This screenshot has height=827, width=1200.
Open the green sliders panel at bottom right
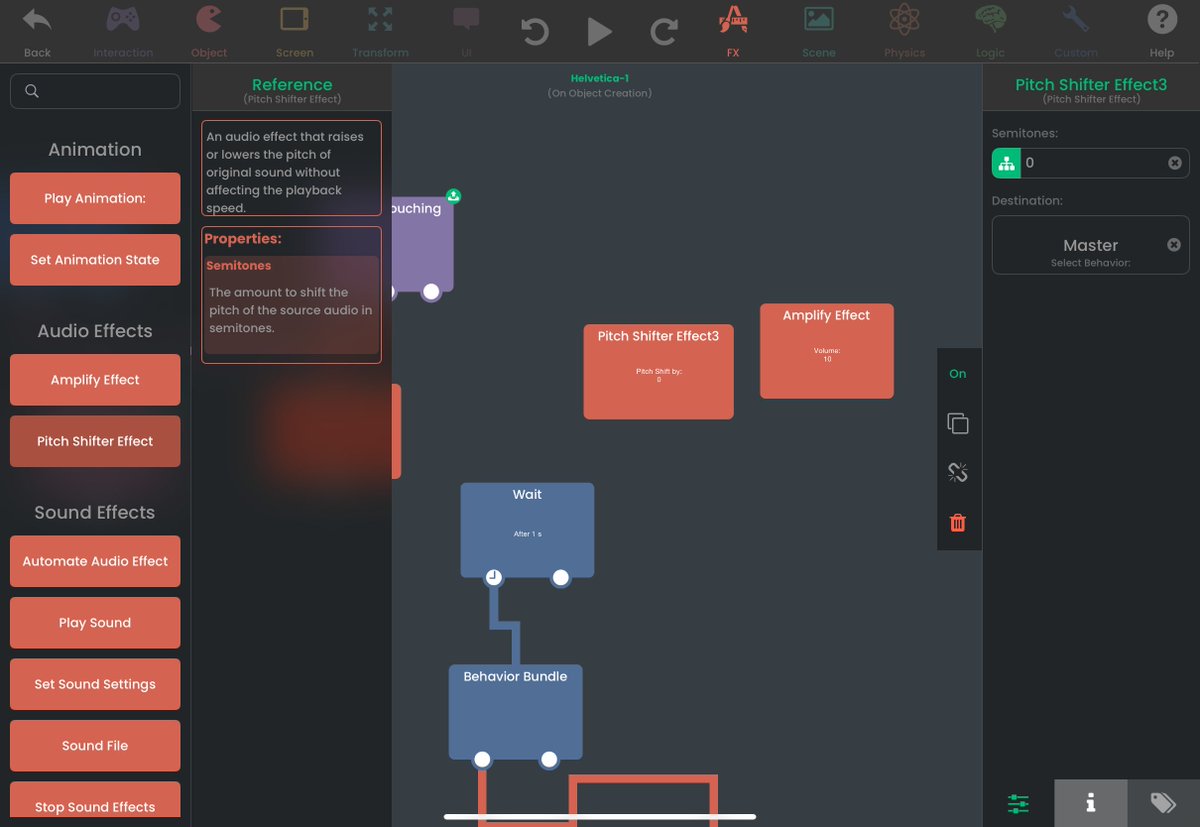(1017, 803)
